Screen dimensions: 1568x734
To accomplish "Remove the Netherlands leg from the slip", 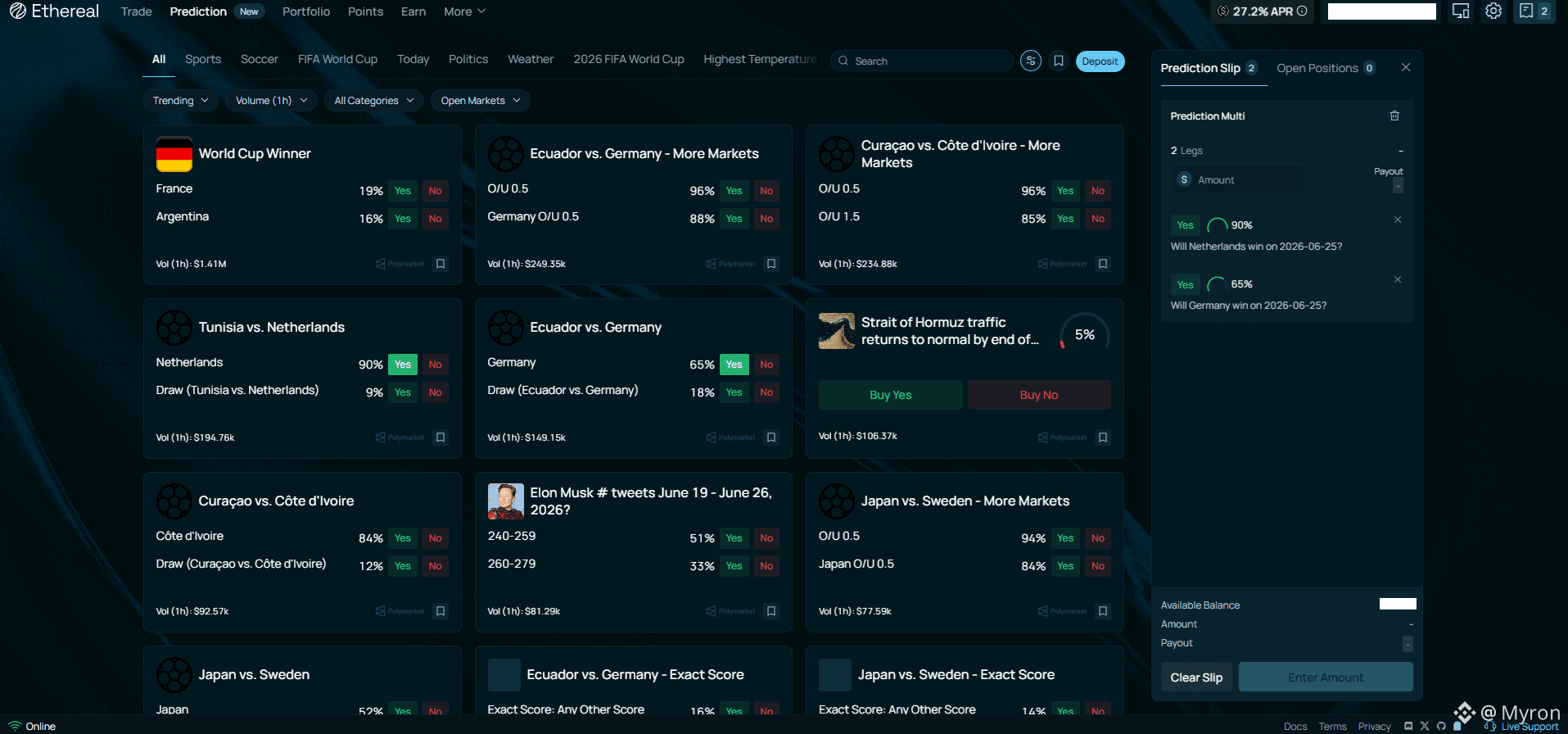I will pyautogui.click(x=1398, y=220).
